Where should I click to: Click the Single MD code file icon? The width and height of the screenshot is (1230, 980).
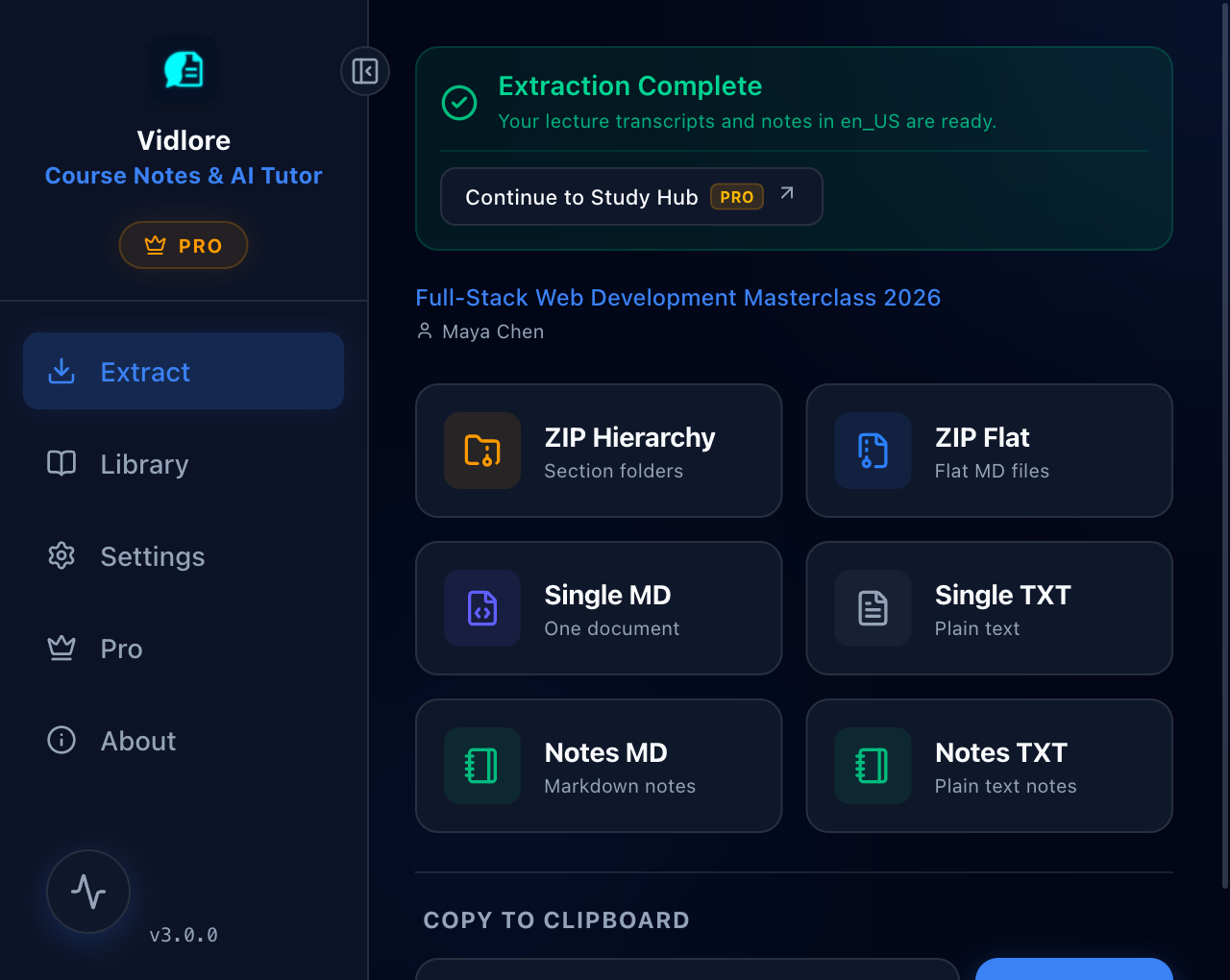click(x=482, y=608)
